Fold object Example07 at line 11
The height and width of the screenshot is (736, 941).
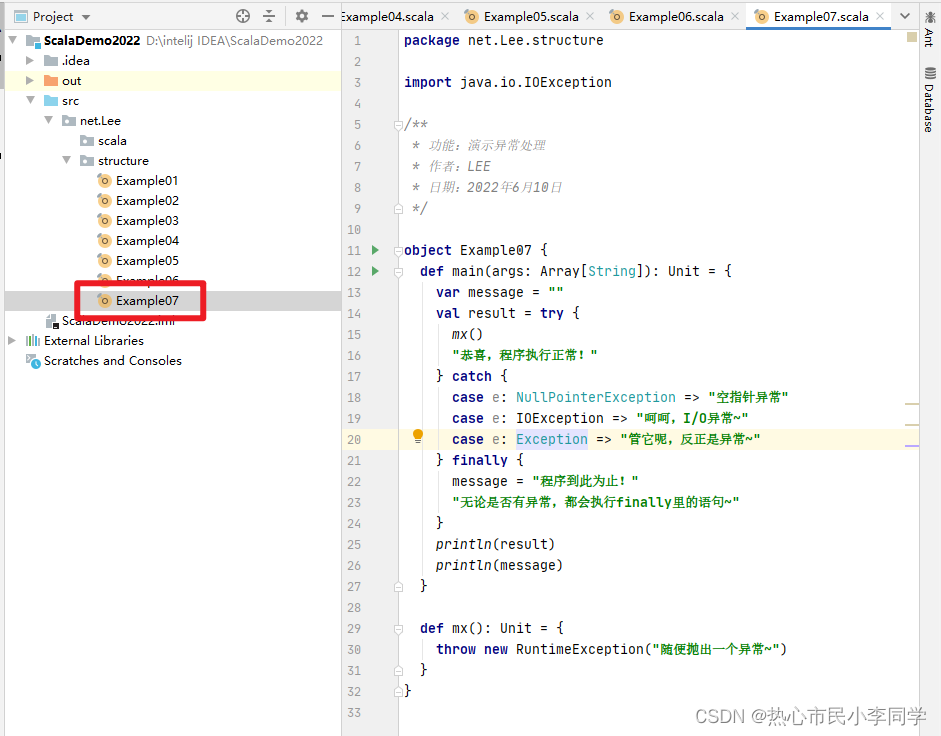pyautogui.click(x=398, y=251)
